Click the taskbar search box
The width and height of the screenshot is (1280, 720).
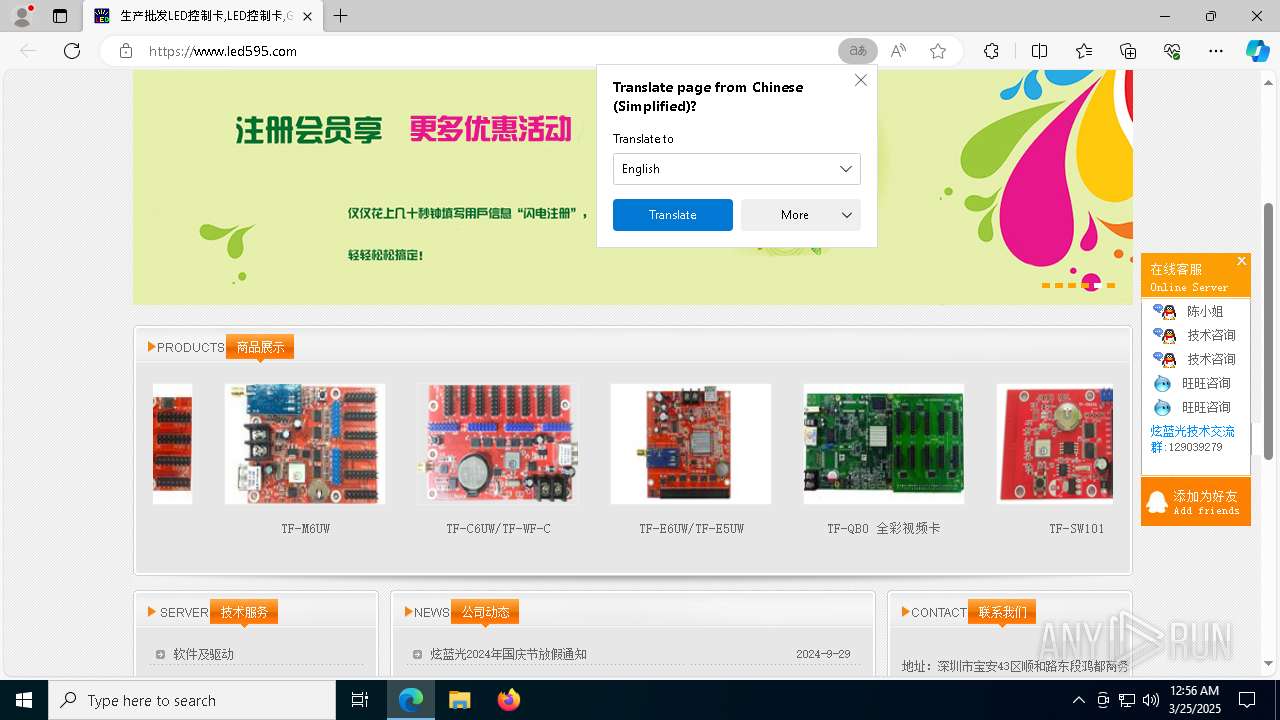tap(192, 700)
